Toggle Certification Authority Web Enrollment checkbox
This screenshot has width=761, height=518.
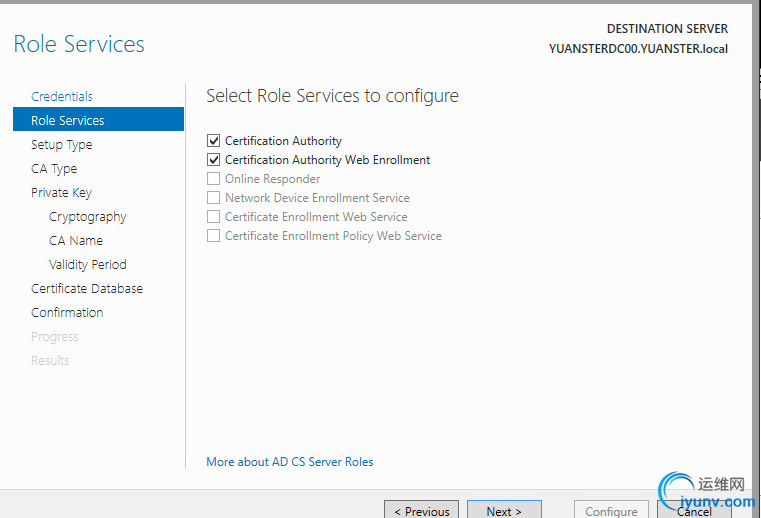[213, 160]
